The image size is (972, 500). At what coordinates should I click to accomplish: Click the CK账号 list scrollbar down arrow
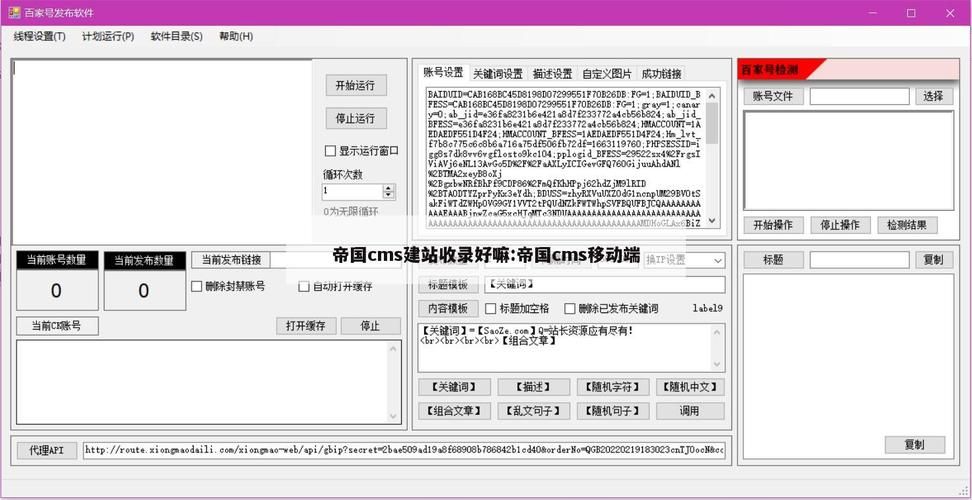[394, 416]
